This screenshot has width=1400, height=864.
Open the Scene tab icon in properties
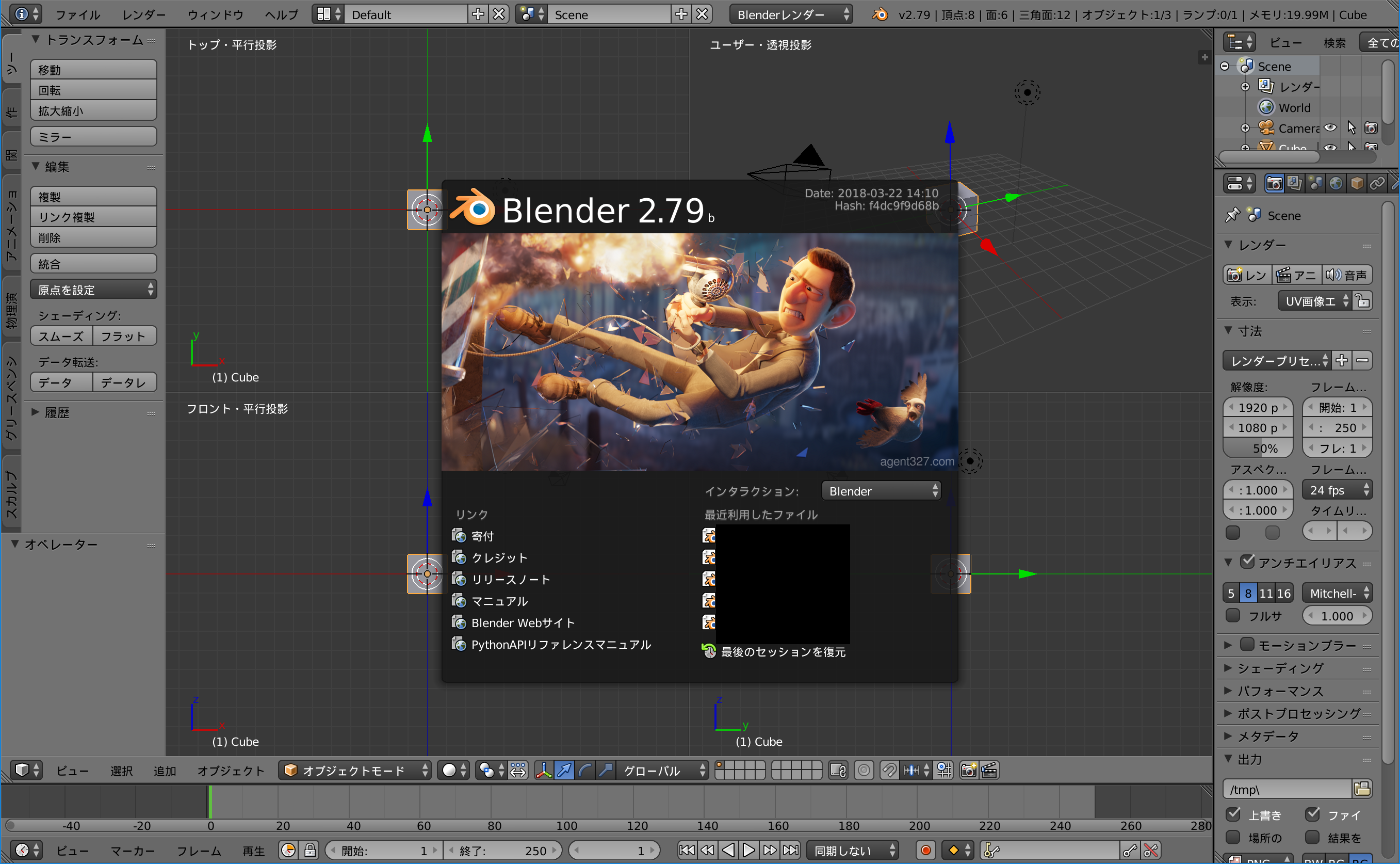point(1315,183)
